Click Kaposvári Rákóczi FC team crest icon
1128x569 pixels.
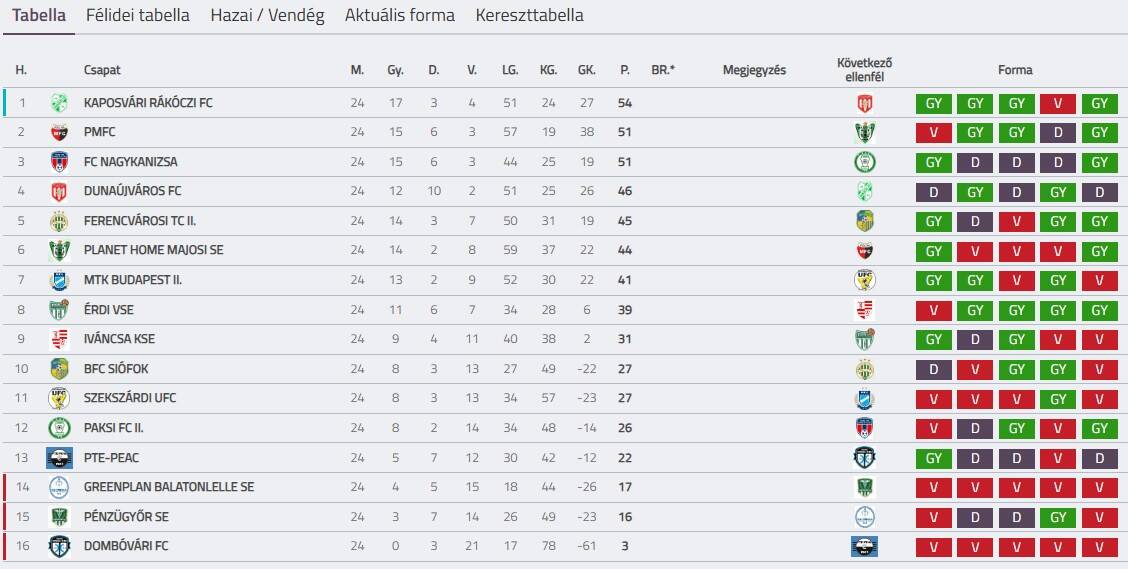point(59,103)
